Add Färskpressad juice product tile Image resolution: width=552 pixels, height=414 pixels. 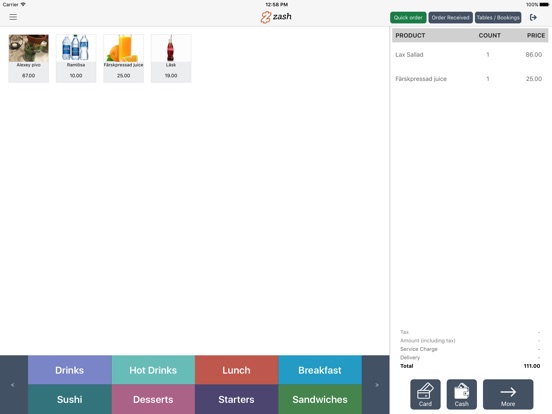(x=124, y=58)
